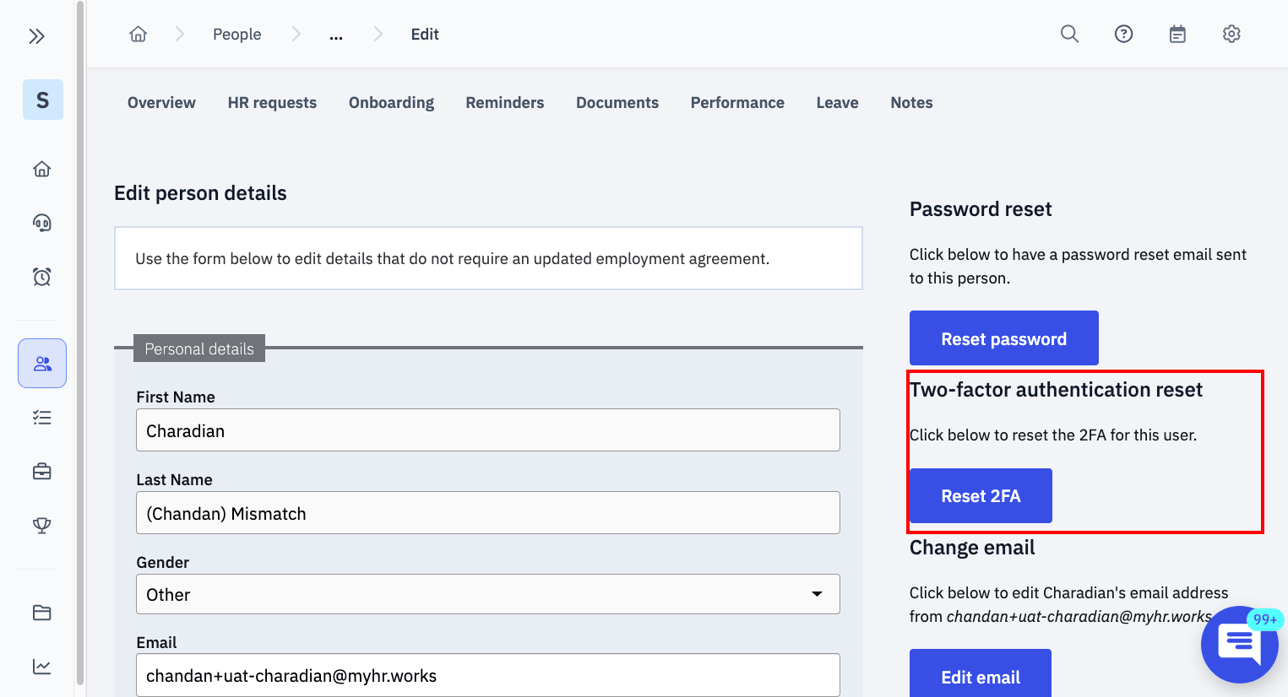Viewport: 1288px width, 697px height.
Task: Expand the breadcrumb ellipsis
Action: 336,35
